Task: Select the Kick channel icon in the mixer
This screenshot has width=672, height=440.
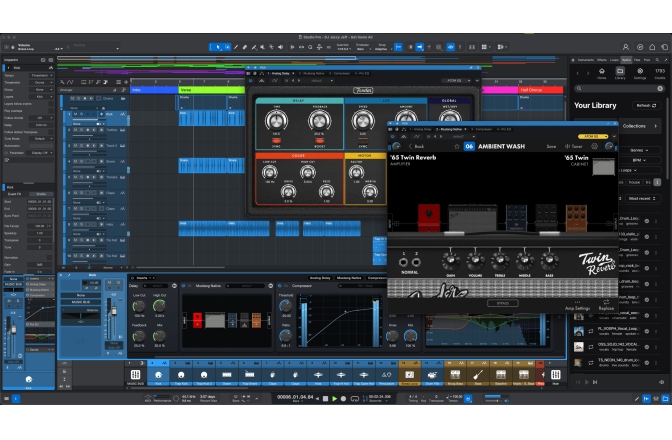Action: [x=158, y=374]
